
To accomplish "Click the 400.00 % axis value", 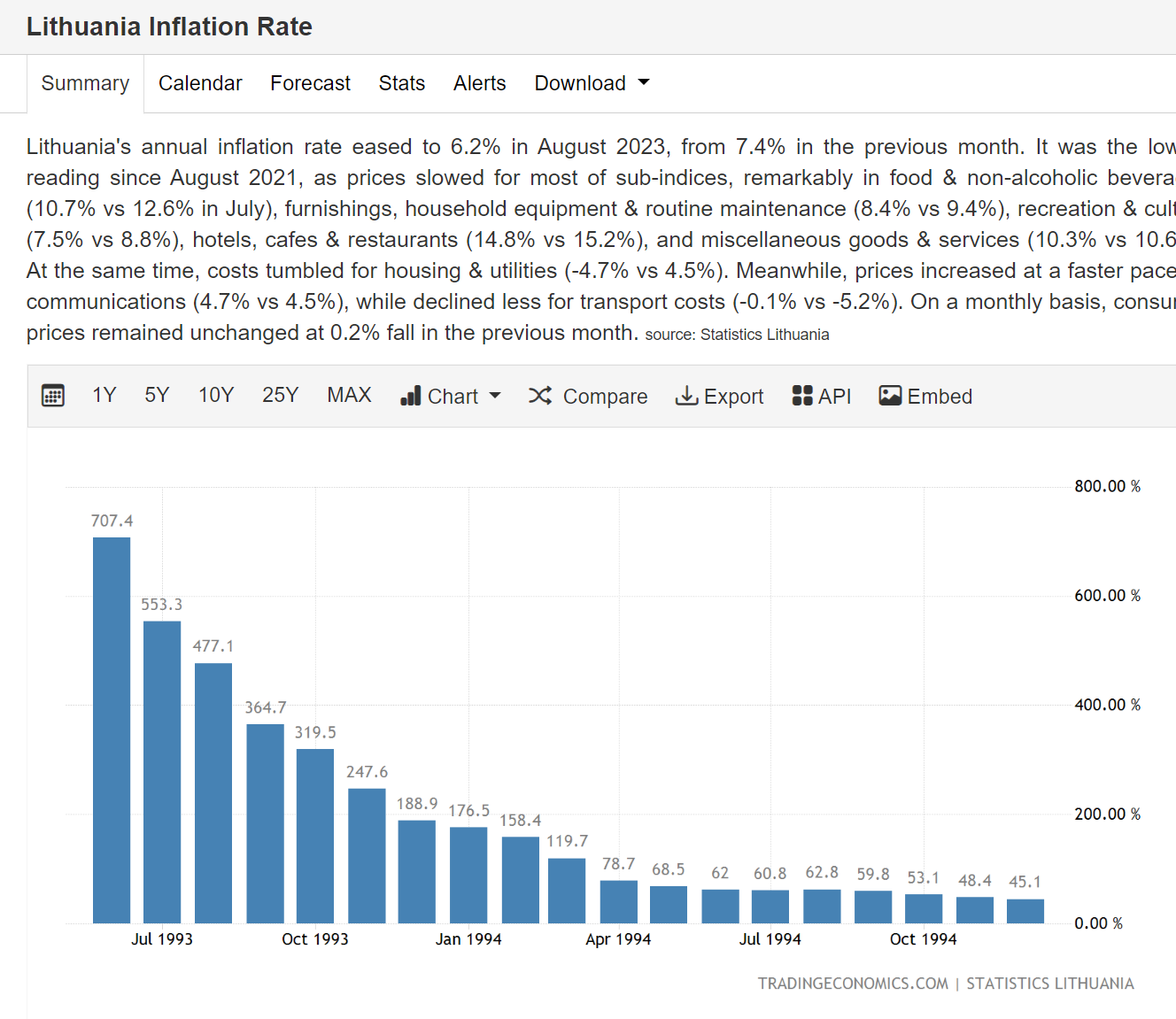I will (x=1107, y=705).
